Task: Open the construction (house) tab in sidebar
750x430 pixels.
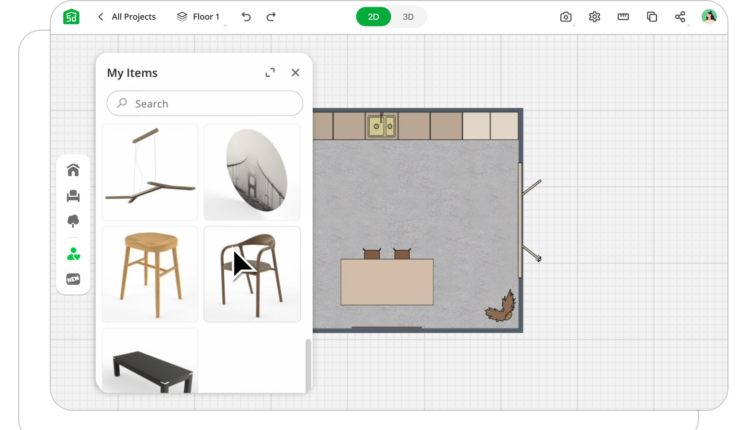Action: (73, 170)
